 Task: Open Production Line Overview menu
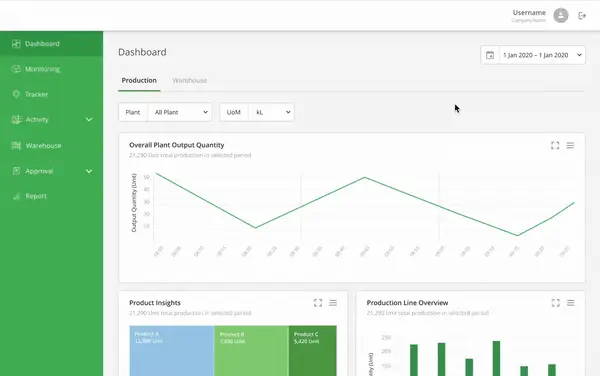click(571, 303)
